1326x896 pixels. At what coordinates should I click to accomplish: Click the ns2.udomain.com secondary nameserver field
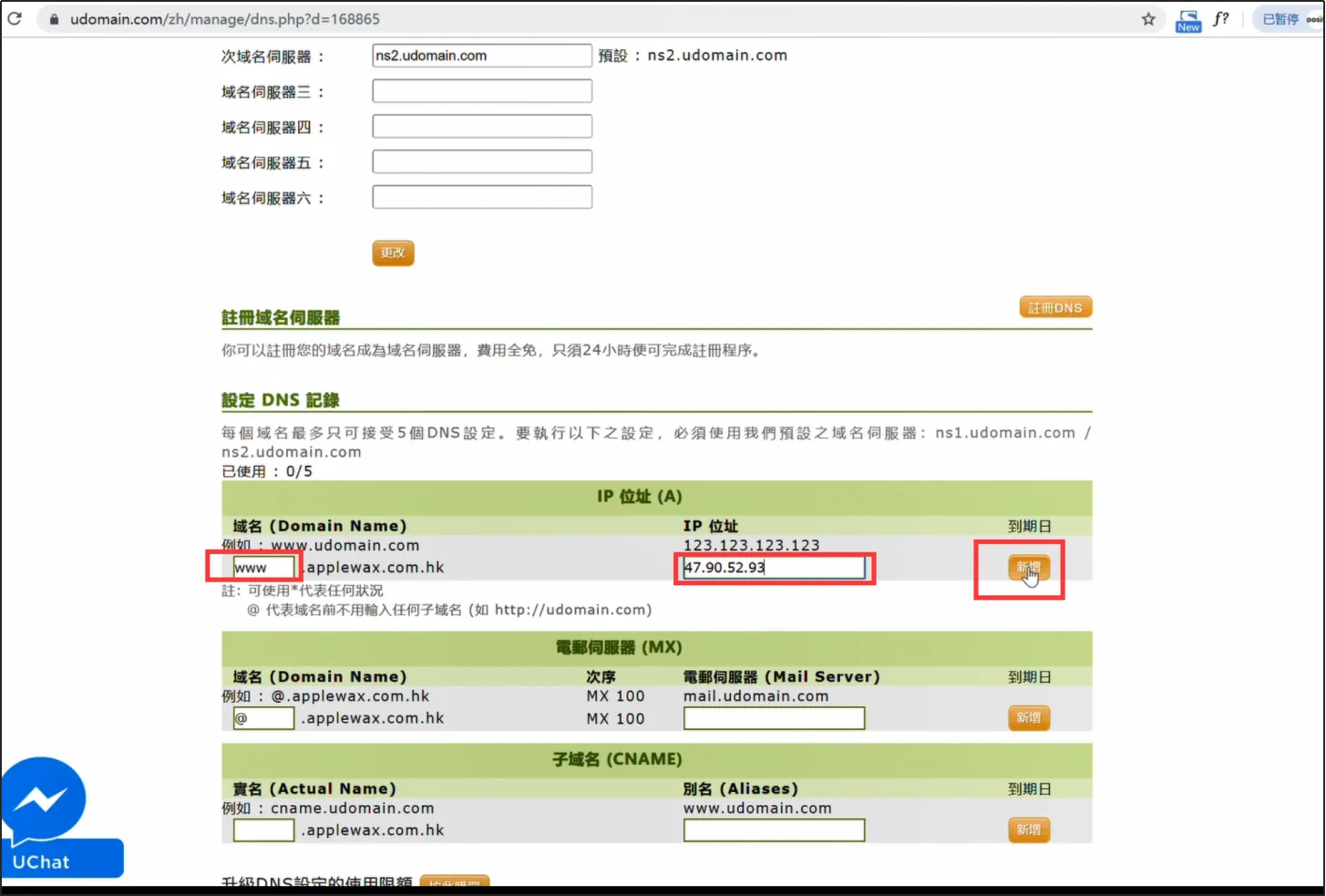point(481,56)
